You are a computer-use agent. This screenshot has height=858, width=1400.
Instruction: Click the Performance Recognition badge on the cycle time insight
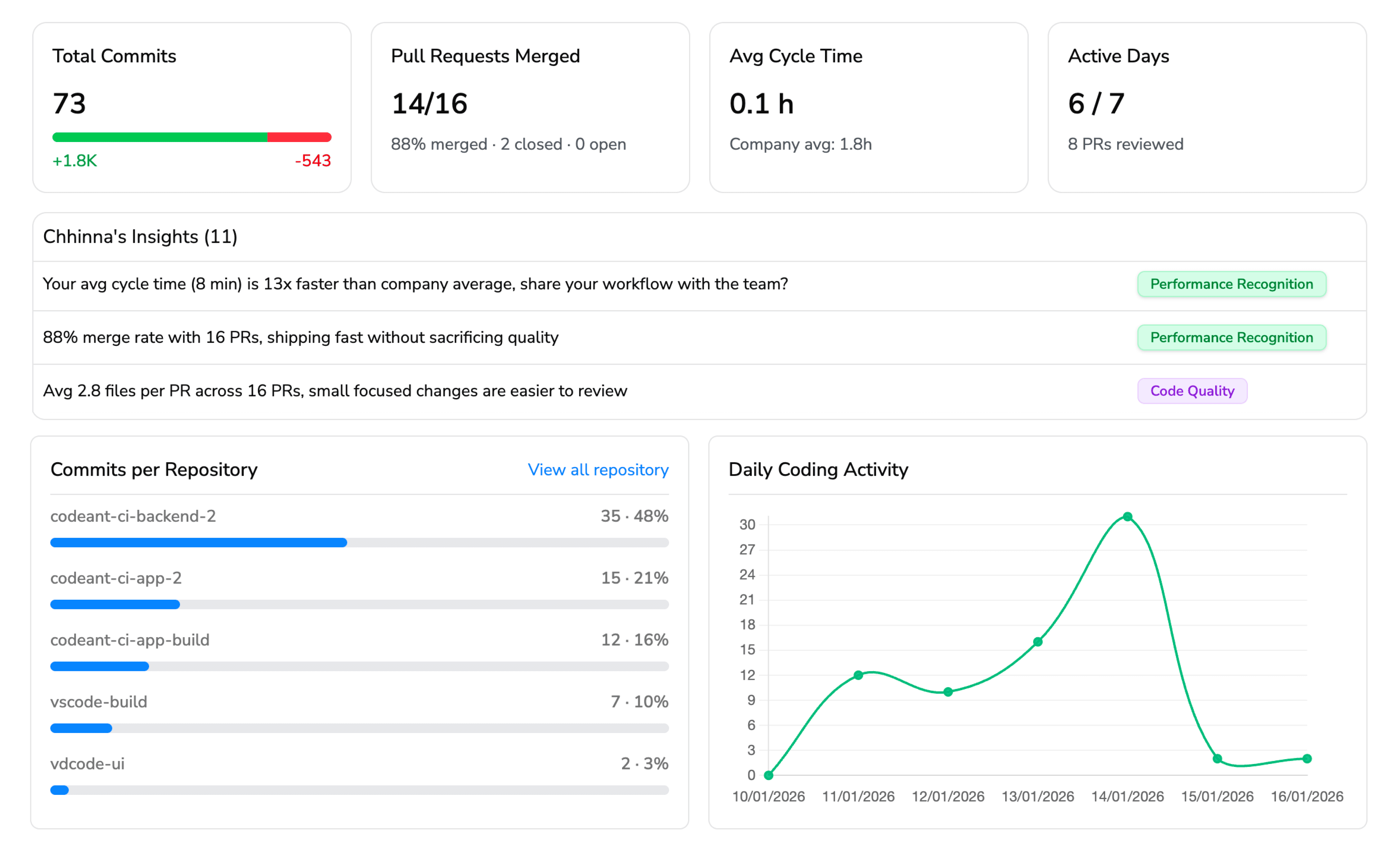point(1232,284)
